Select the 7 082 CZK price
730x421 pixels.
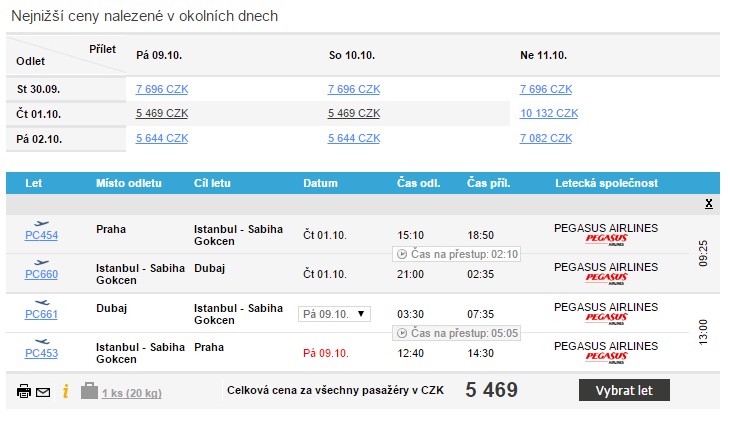pos(546,138)
